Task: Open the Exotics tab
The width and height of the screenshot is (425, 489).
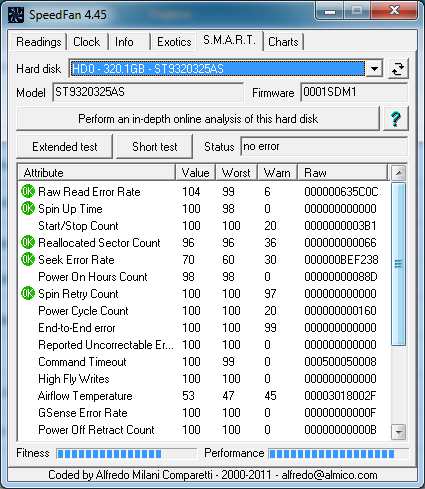Action: 174,42
